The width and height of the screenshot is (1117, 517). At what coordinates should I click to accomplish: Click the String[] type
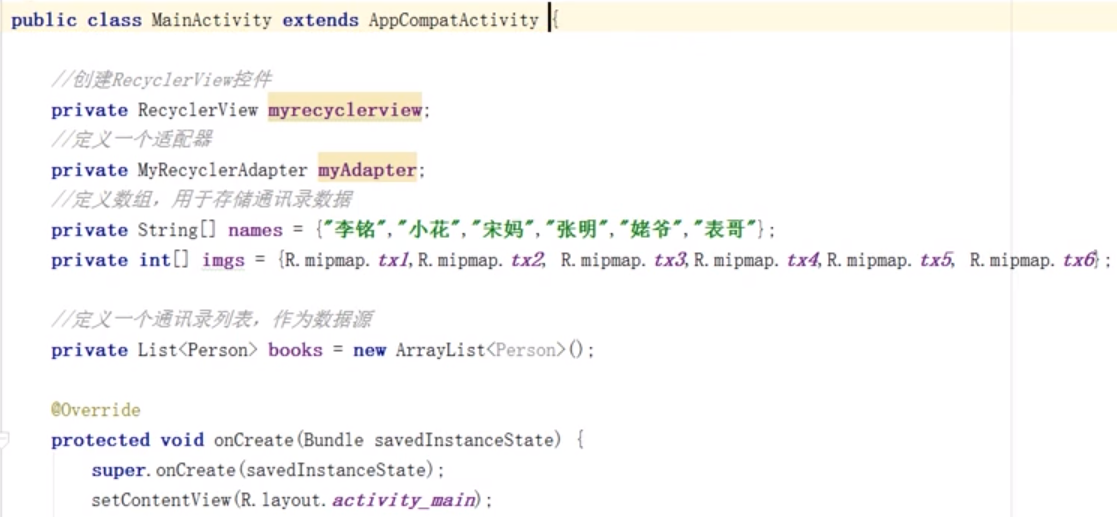177,230
